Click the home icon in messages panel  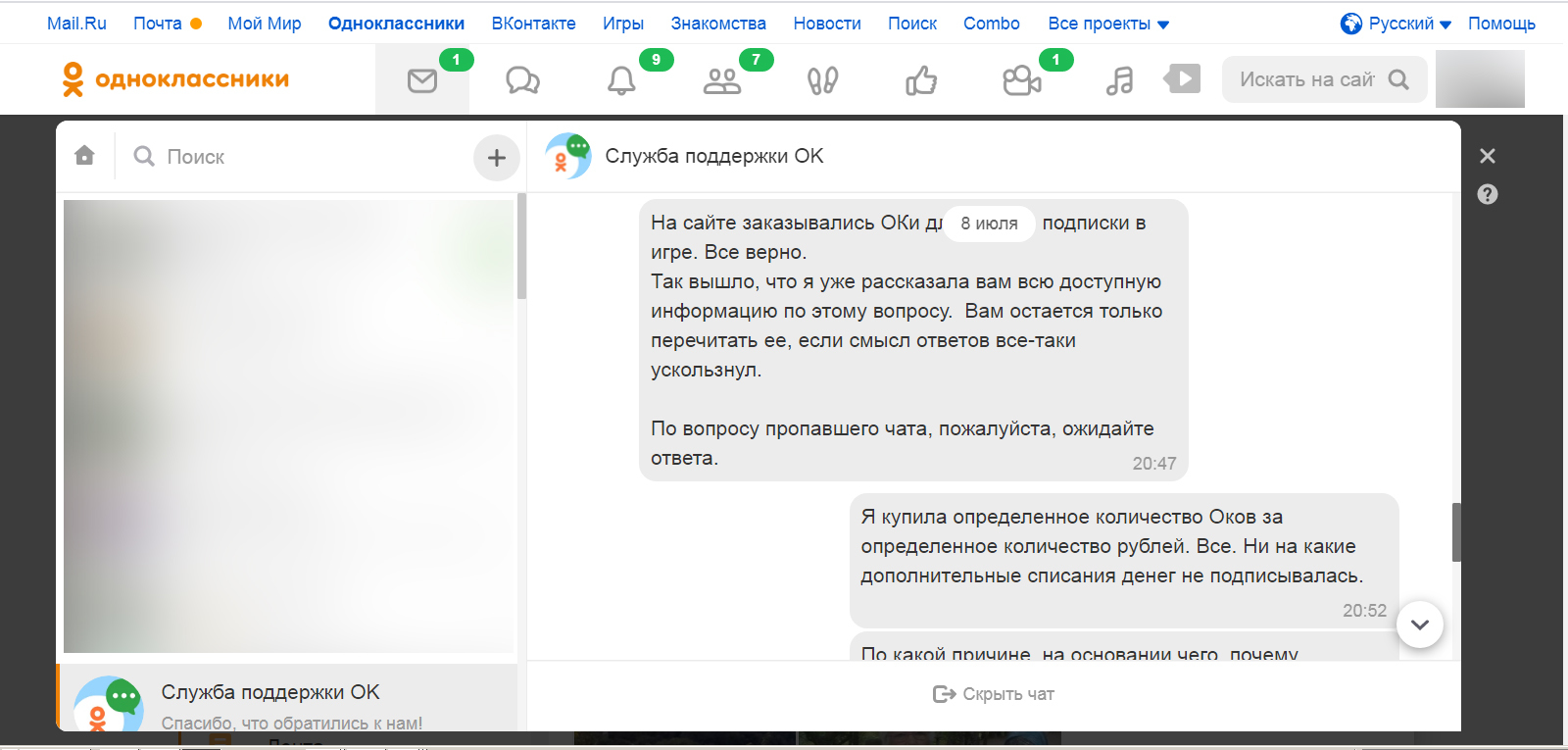pyautogui.click(x=84, y=155)
